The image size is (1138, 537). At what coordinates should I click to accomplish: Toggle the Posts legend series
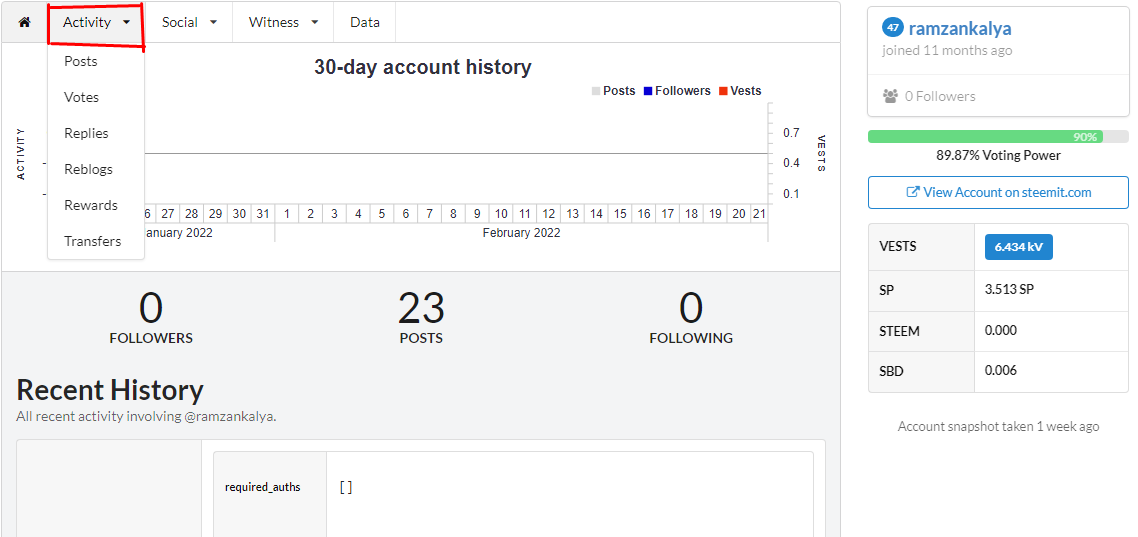click(613, 91)
